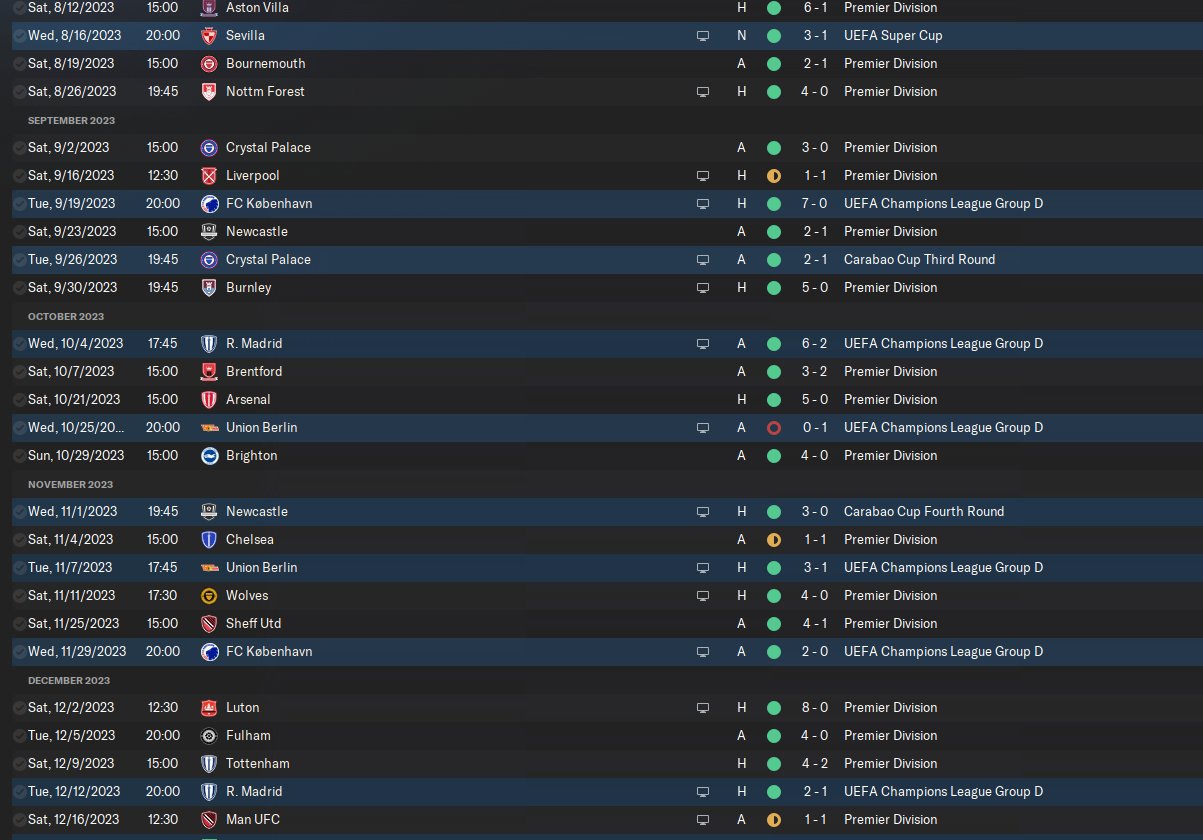Click the Chelsea club badge icon

click(209, 539)
